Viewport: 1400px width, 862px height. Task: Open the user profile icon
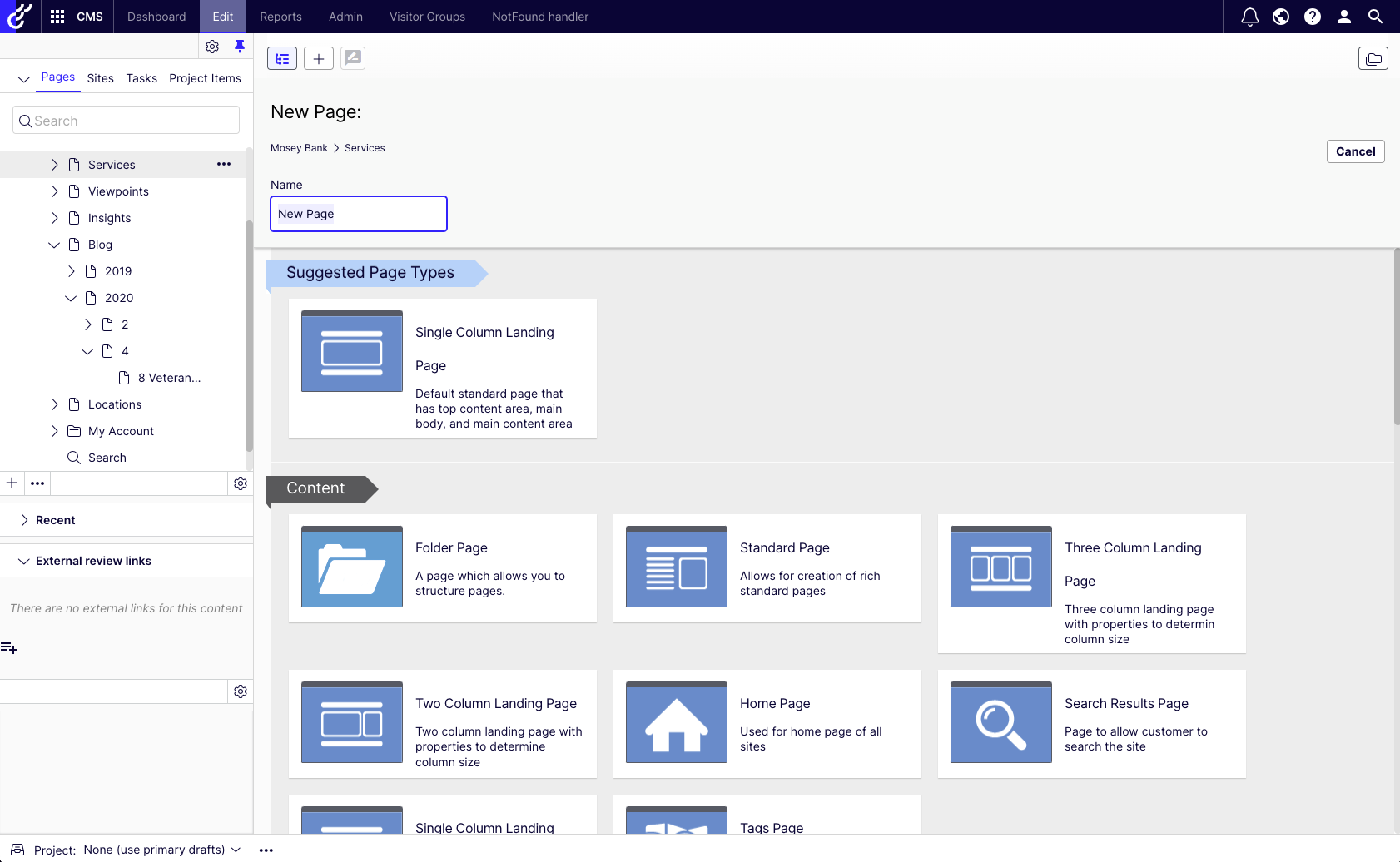pyautogui.click(x=1343, y=17)
